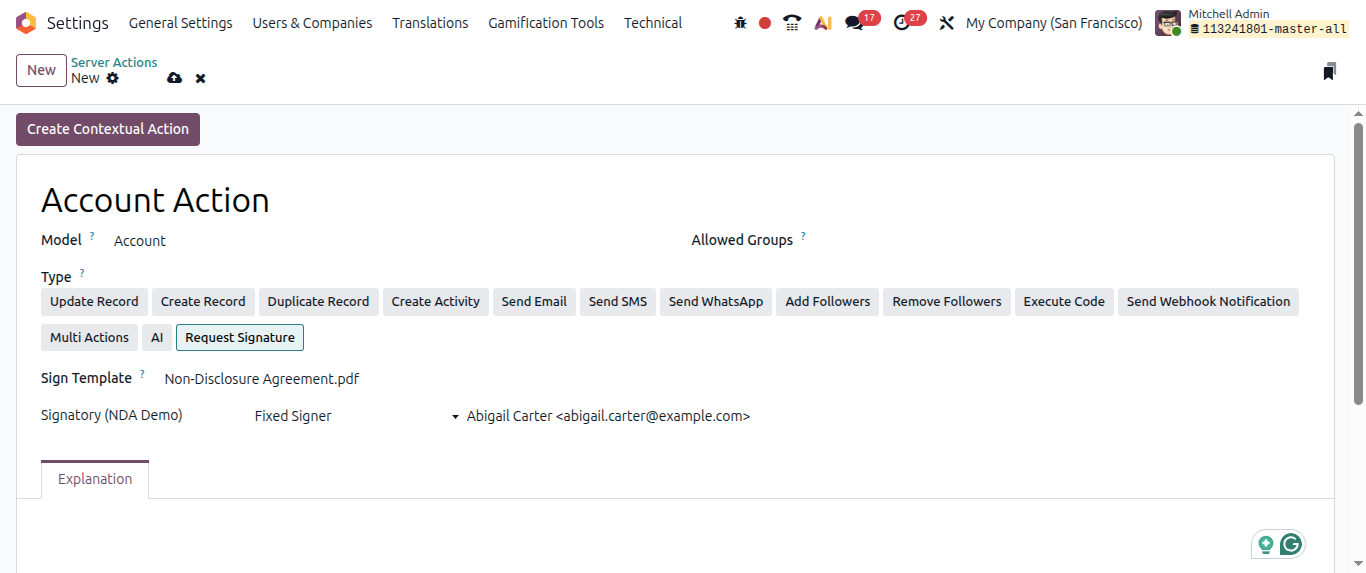Discard changes with the X icon

tap(200, 78)
